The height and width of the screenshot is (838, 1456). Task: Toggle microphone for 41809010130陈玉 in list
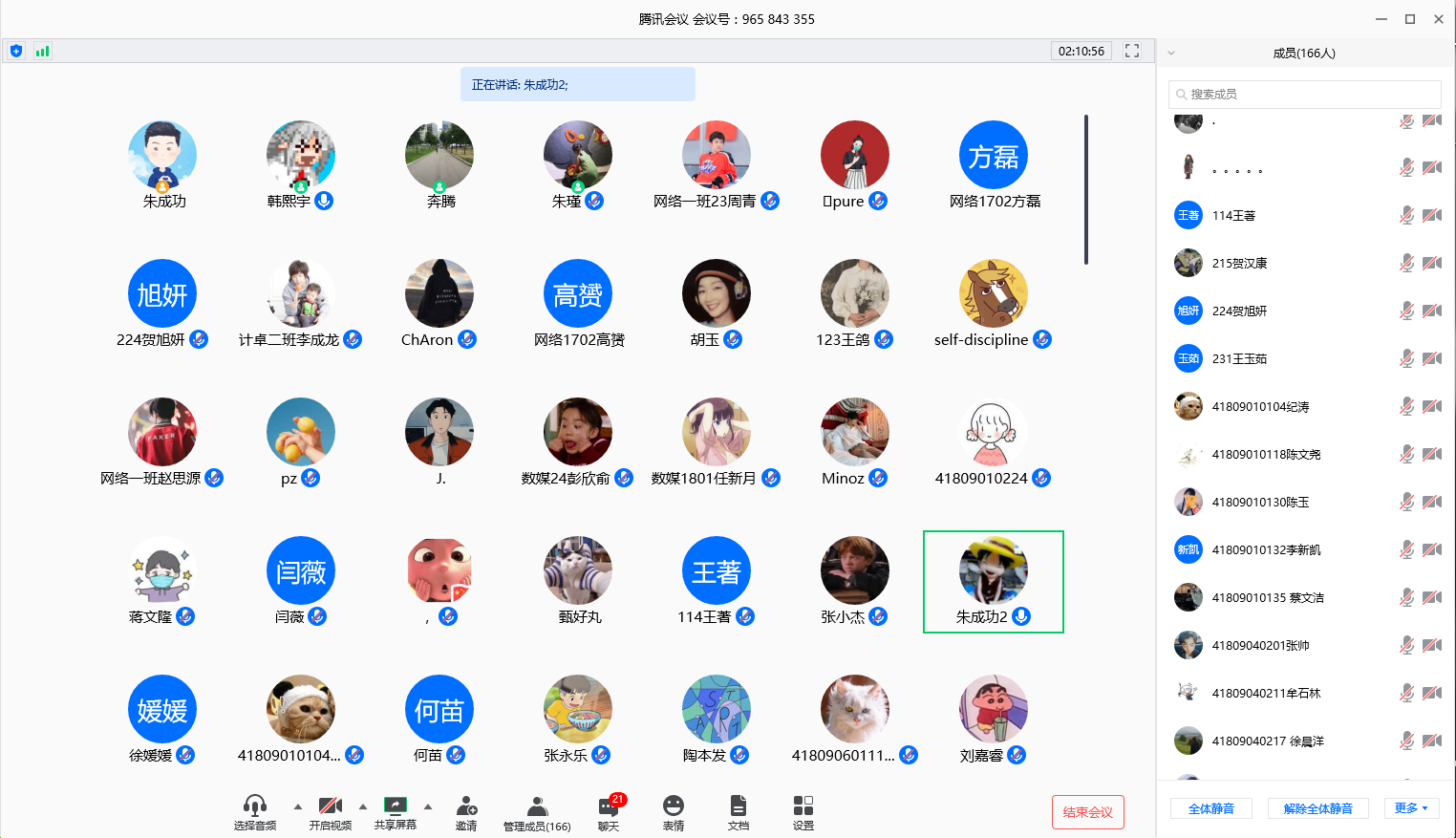1406,502
